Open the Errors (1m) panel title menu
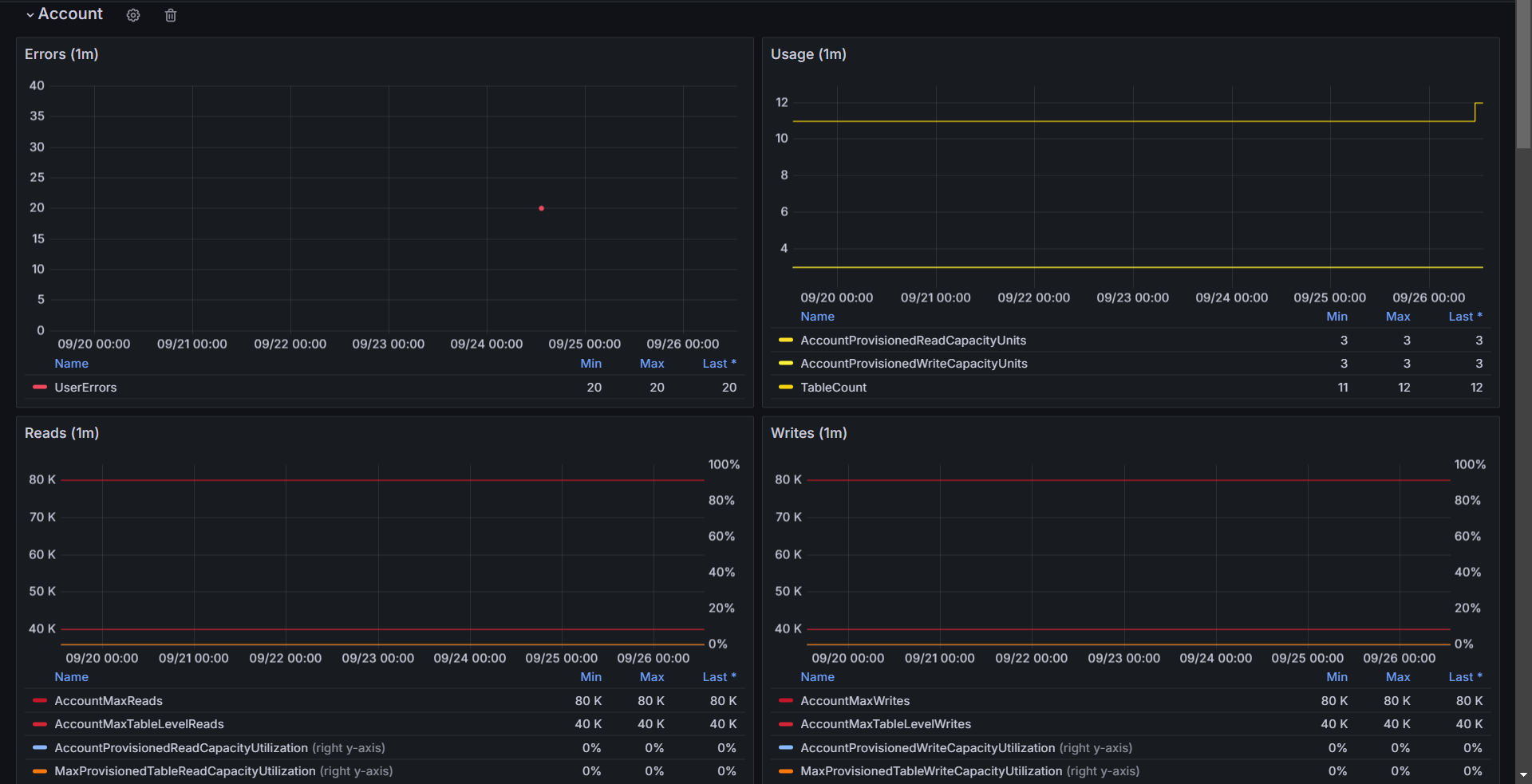Screen dimensions: 1532x784 pyautogui.click(x=61, y=54)
